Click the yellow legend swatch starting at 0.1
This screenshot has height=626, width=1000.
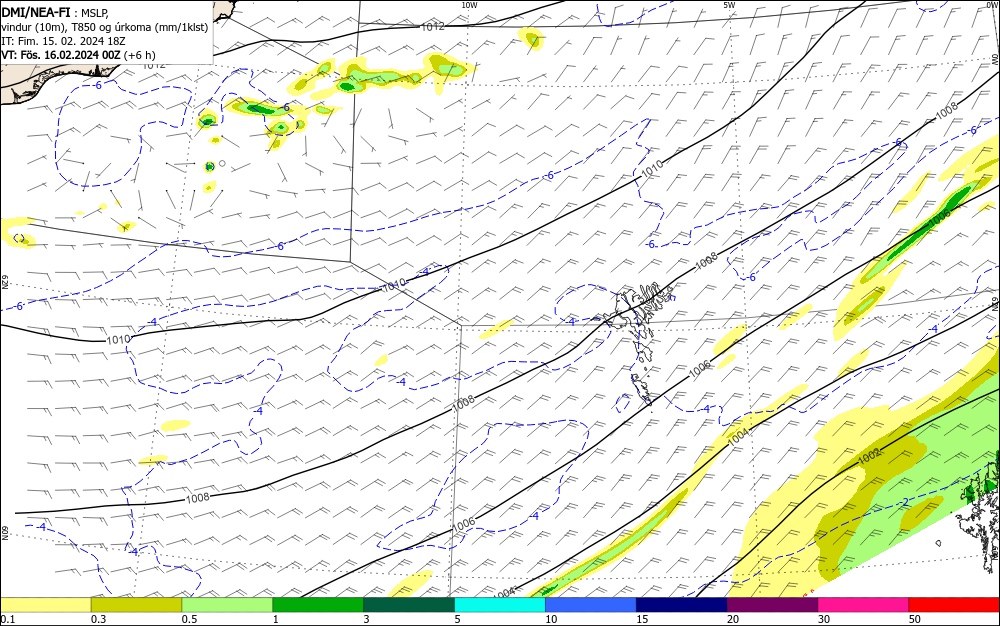coord(46,605)
